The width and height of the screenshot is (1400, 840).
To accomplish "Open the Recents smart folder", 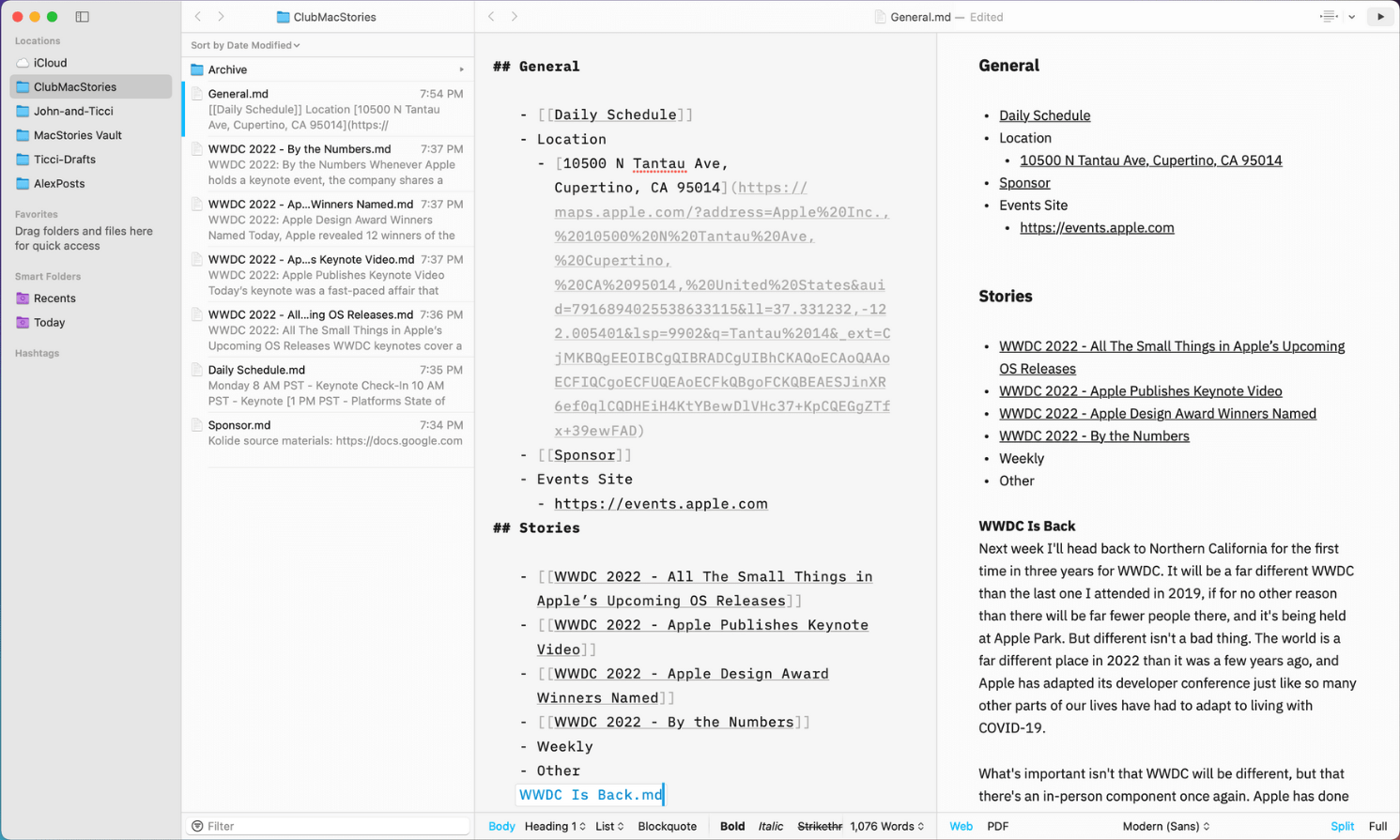I will pos(54,298).
